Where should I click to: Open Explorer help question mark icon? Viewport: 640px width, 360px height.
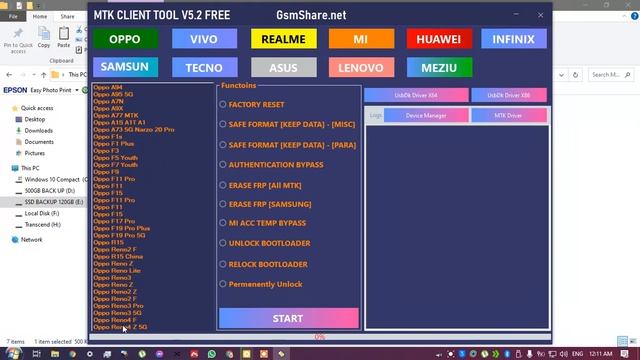coord(635,16)
